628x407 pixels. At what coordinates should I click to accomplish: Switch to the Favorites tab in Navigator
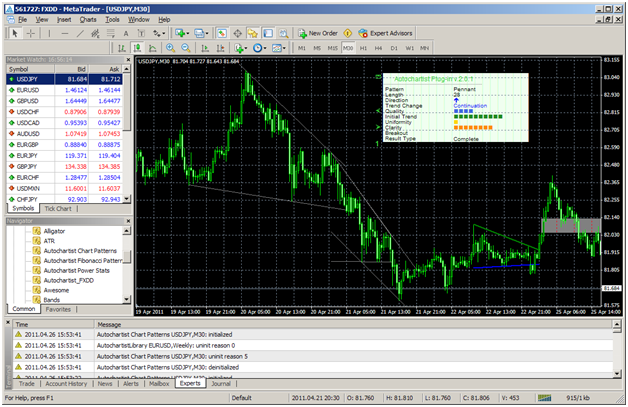(x=58, y=309)
